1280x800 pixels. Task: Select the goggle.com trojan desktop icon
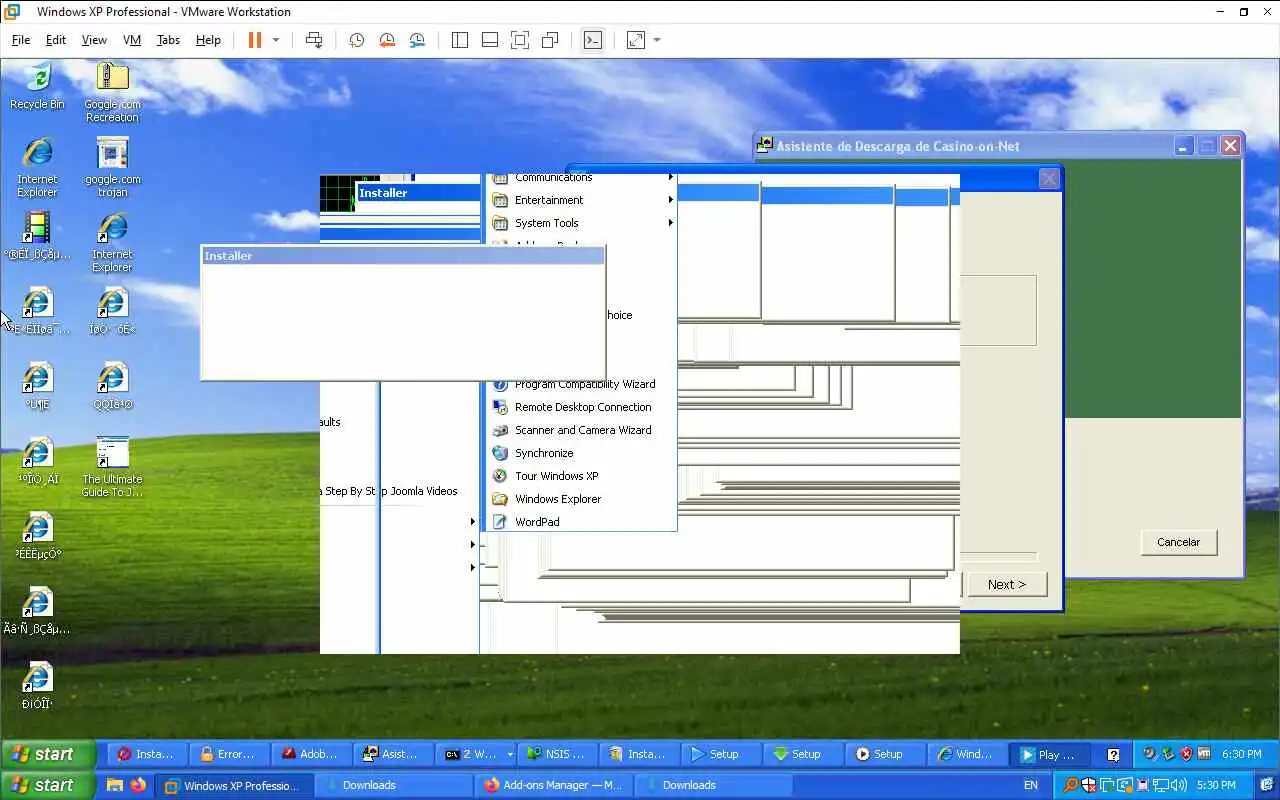coord(112,167)
